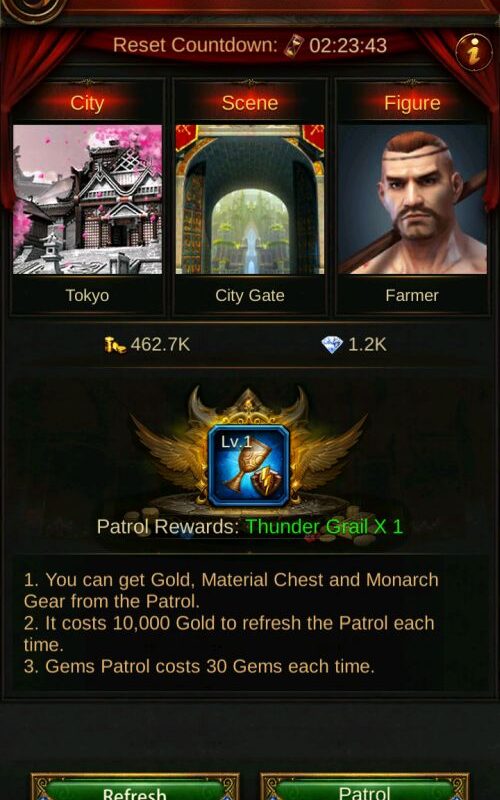Viewport: 500px width, 800px height.
Task: Tap the City Gate name label
Action: [x=249, y=295]
